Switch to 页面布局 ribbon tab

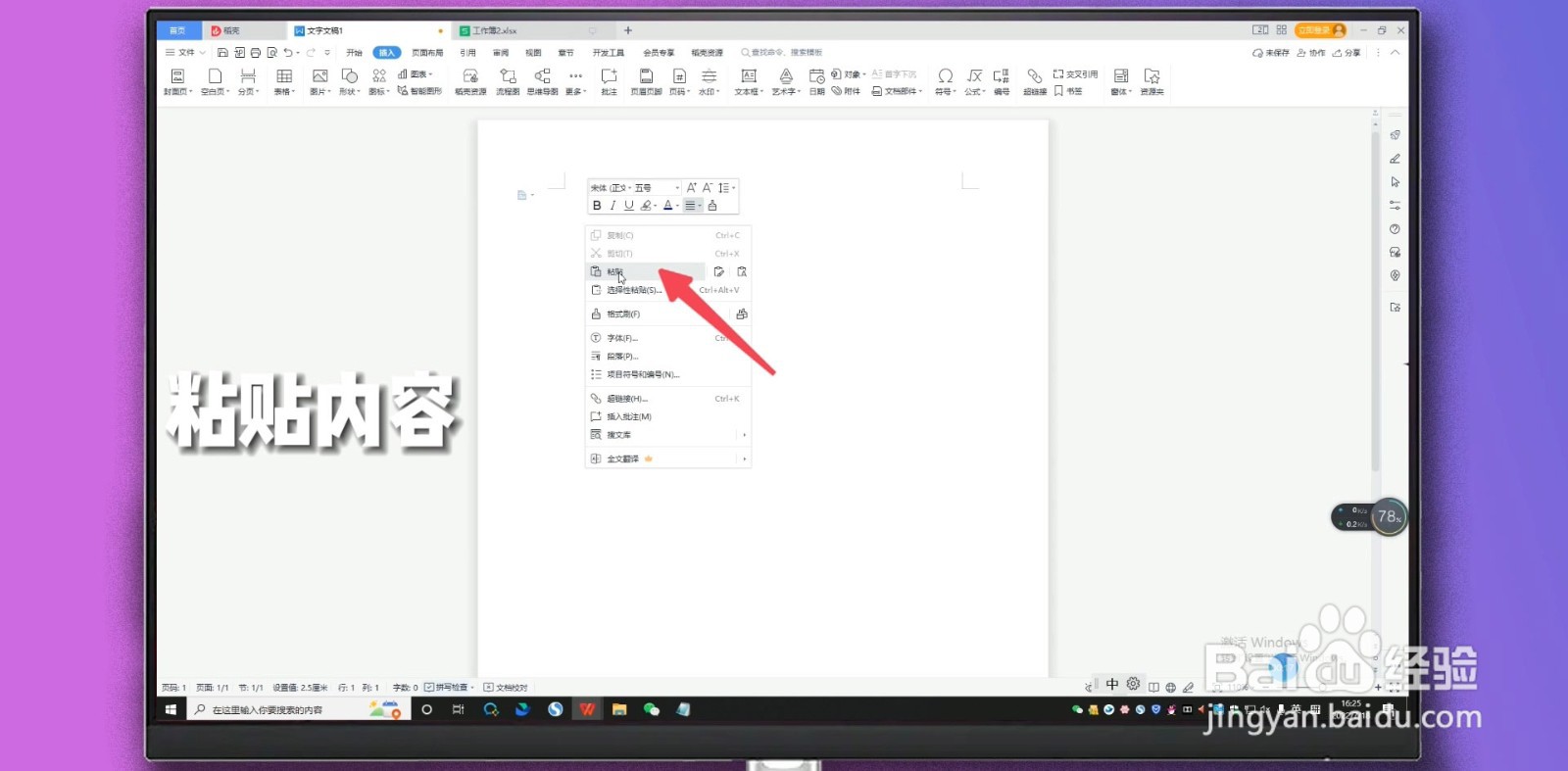427,53
